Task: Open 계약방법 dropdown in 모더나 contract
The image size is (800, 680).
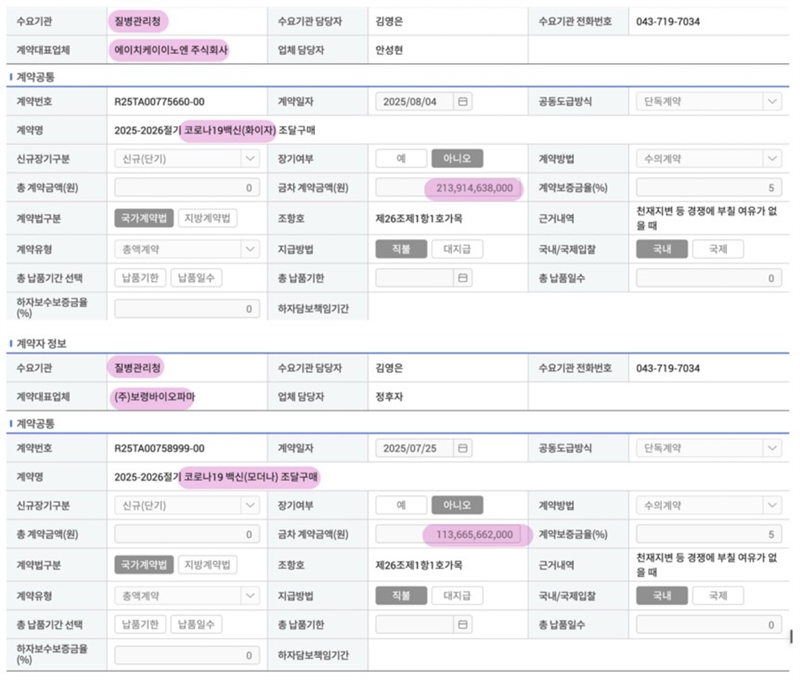Action: point(709,505)
